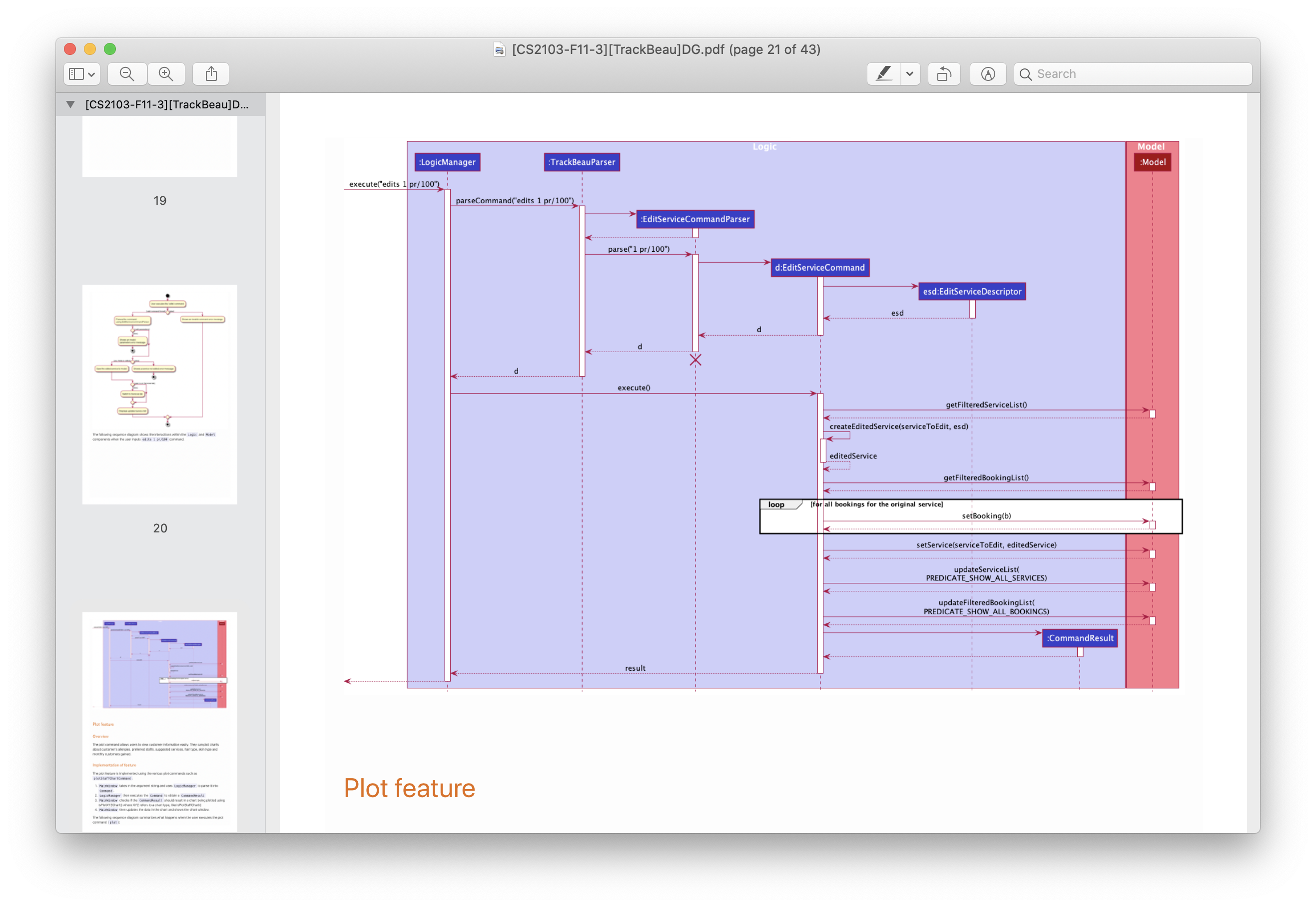Expand highlight color dropdown arrow
Screen dimensions: 1316x907
(x=910, y=74)
